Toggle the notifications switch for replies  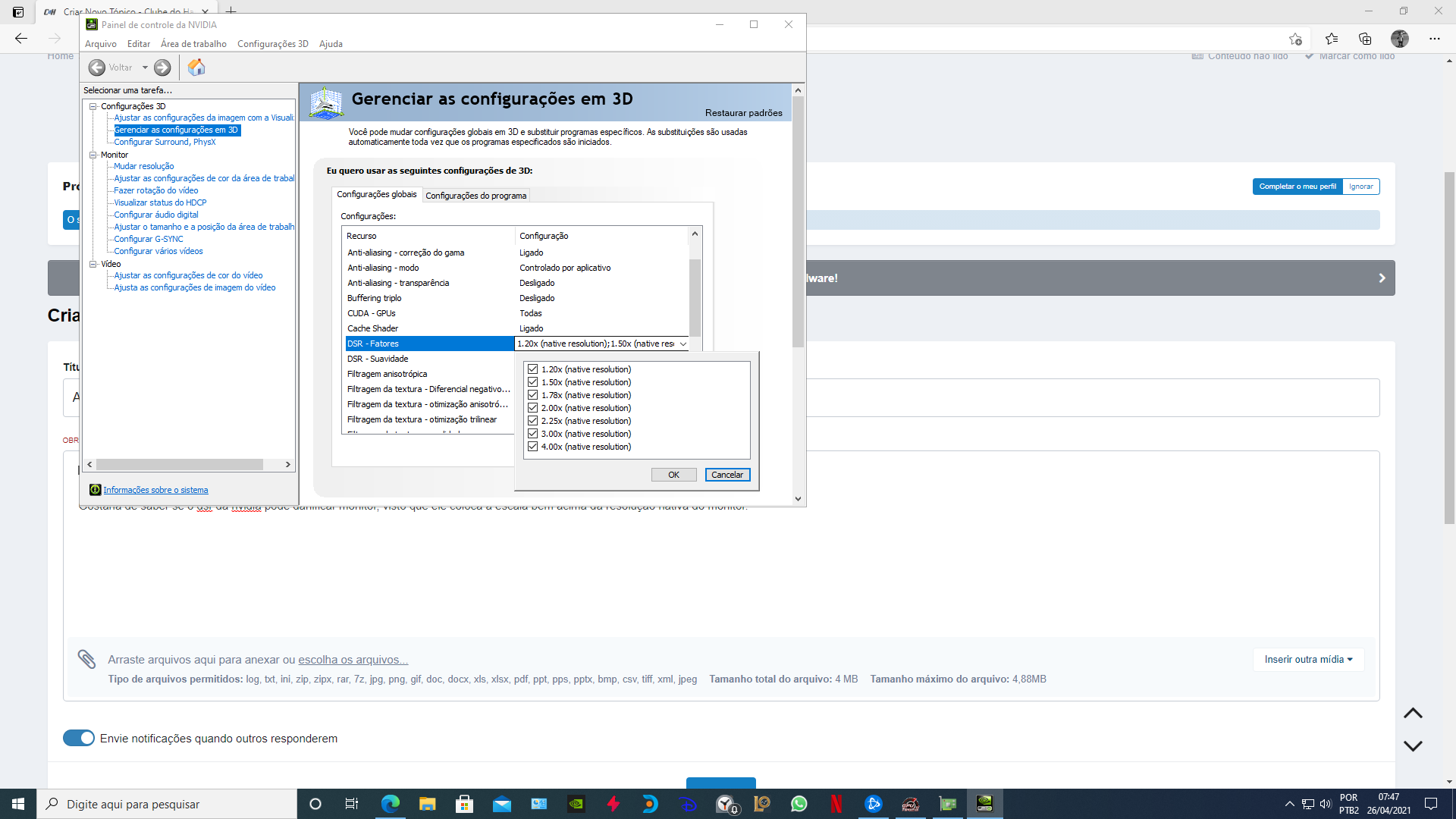pos(79,738)
